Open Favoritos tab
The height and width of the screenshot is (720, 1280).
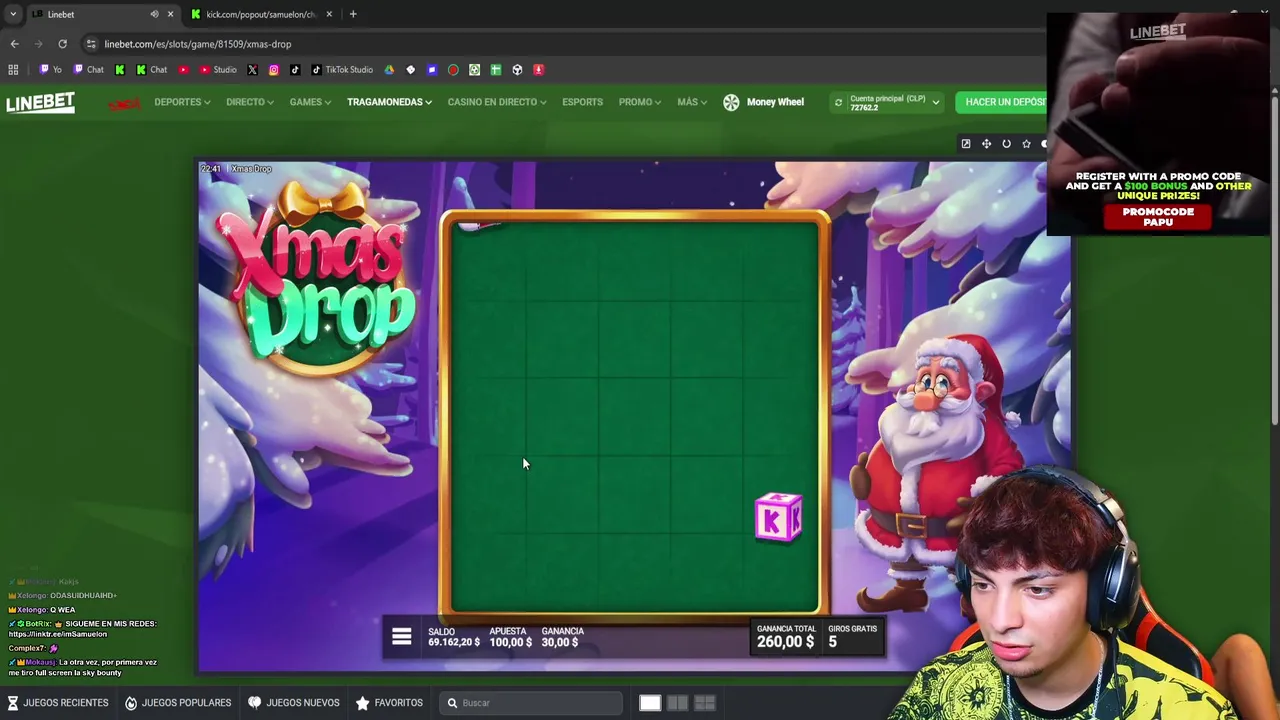click(x=389, y=703)
